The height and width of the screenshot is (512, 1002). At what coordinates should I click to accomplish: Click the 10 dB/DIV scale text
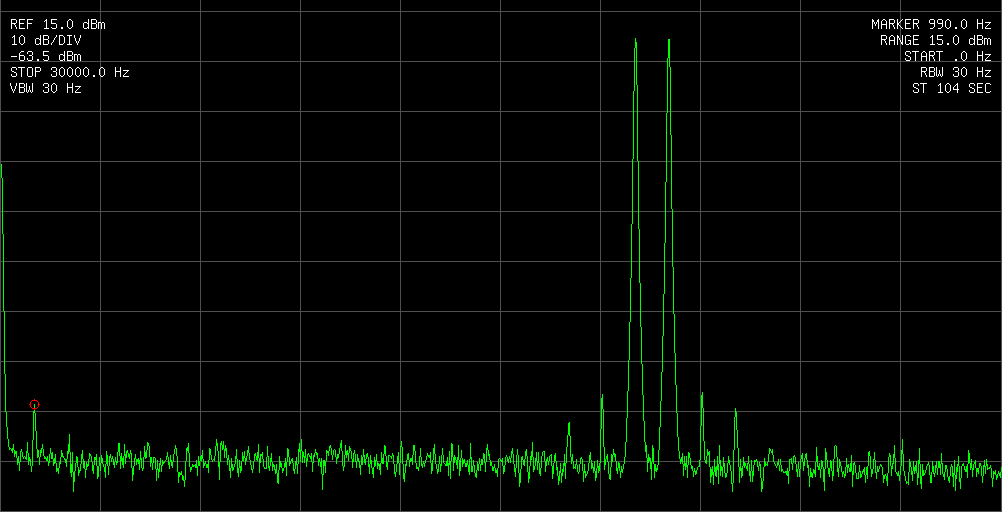[x=46, y=41]
